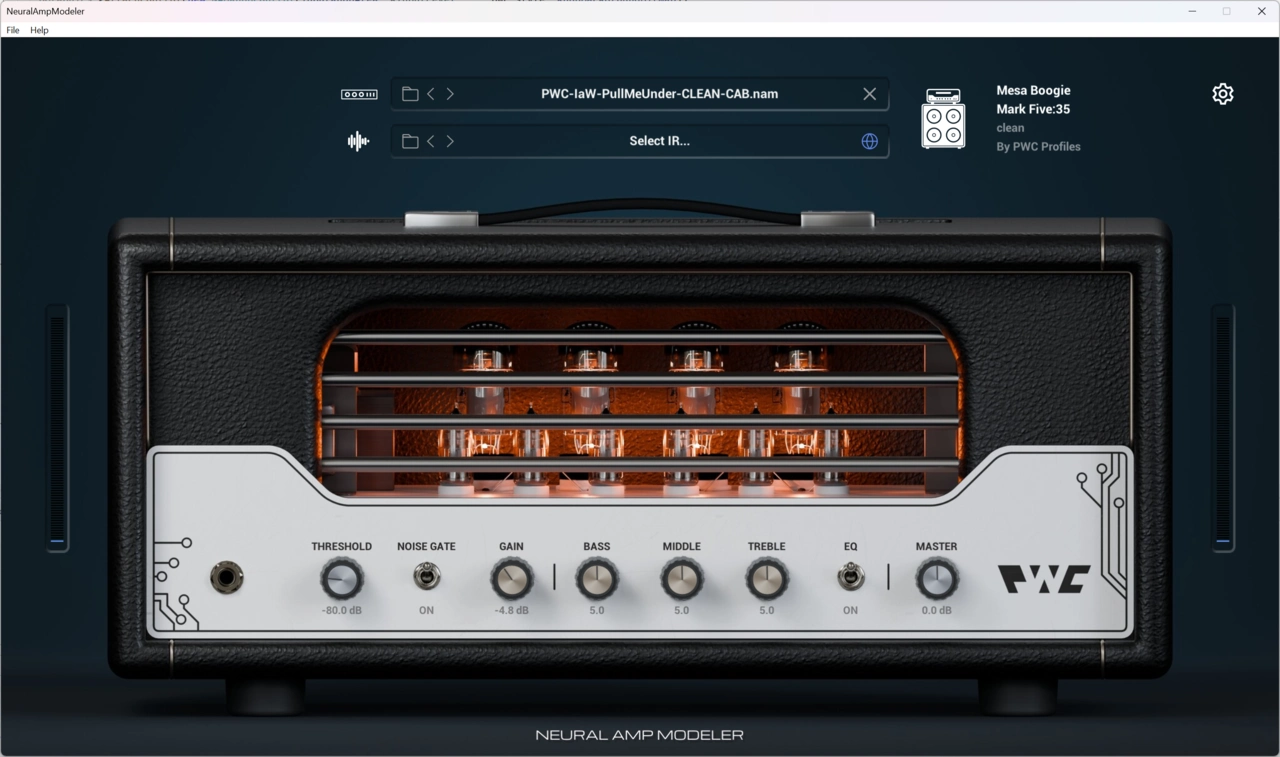This screenshot has width=1280, height=757.
Task: Click the MIDDLE knob
Action: click(682, 579)
